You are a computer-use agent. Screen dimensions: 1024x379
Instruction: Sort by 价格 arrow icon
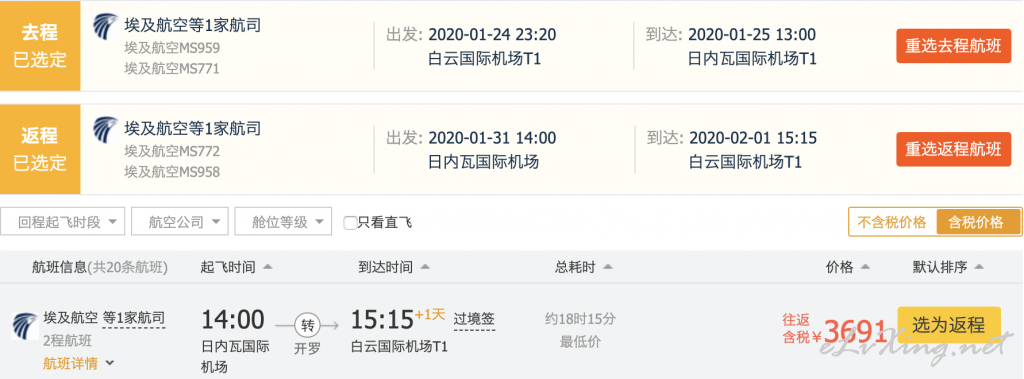coord(865,267)
